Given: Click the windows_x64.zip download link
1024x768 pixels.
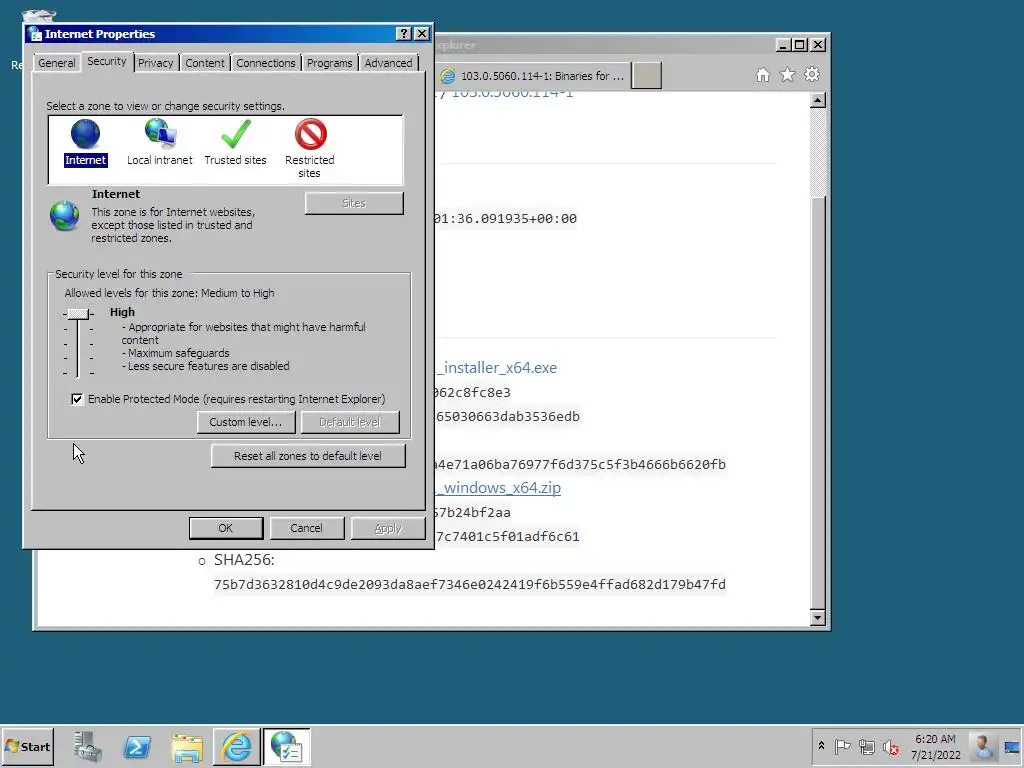Looking at the screenshot, I should coord(498,488).
